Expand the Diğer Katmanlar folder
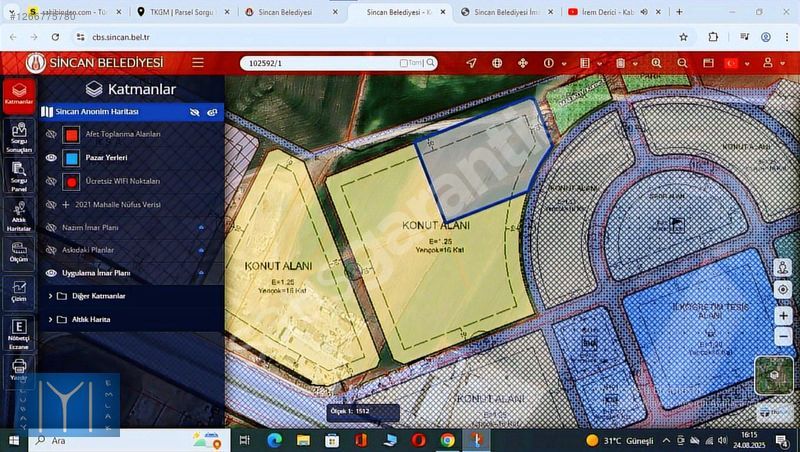Image resolution: width=800 pixels, height=452 pixels. point(50,296)
